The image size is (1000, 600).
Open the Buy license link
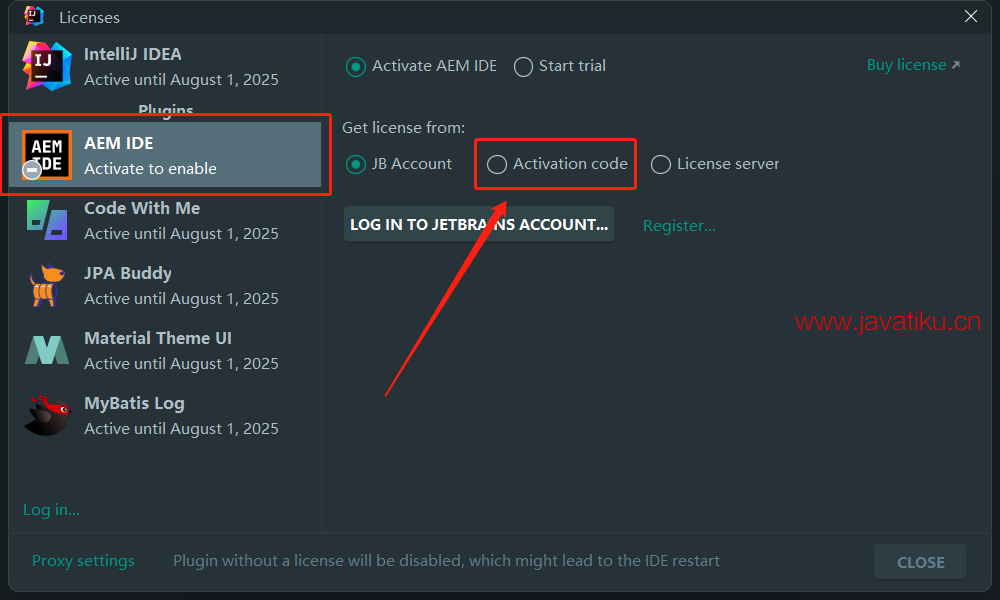[x=913, y=65]
